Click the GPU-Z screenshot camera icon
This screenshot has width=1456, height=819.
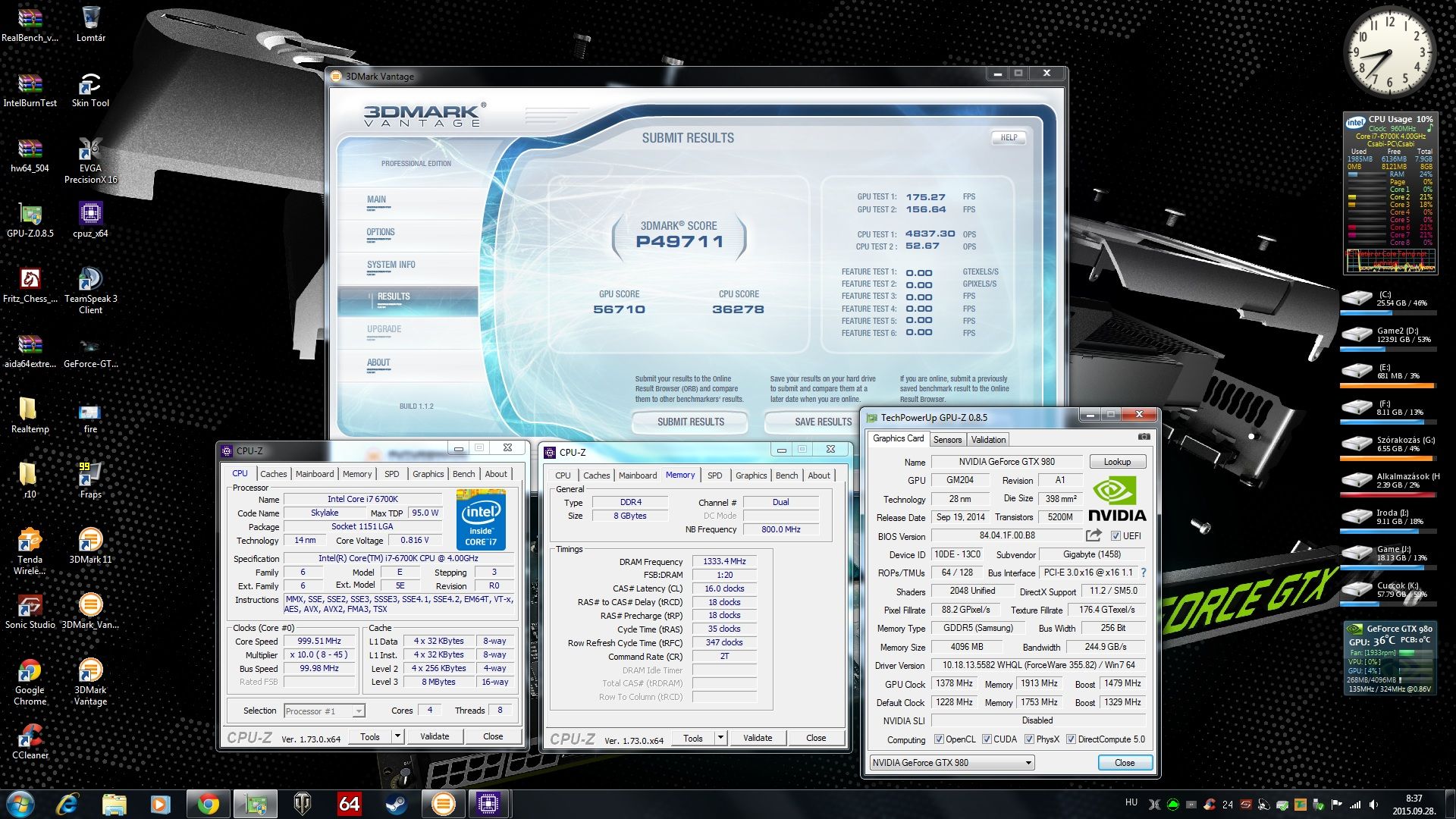(1144, 438)
